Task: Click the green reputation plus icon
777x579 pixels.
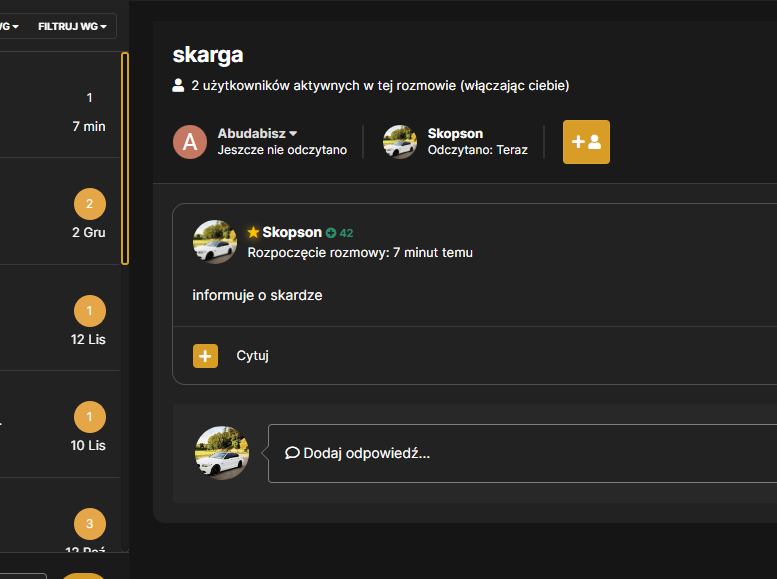Action: click(331, 233)
